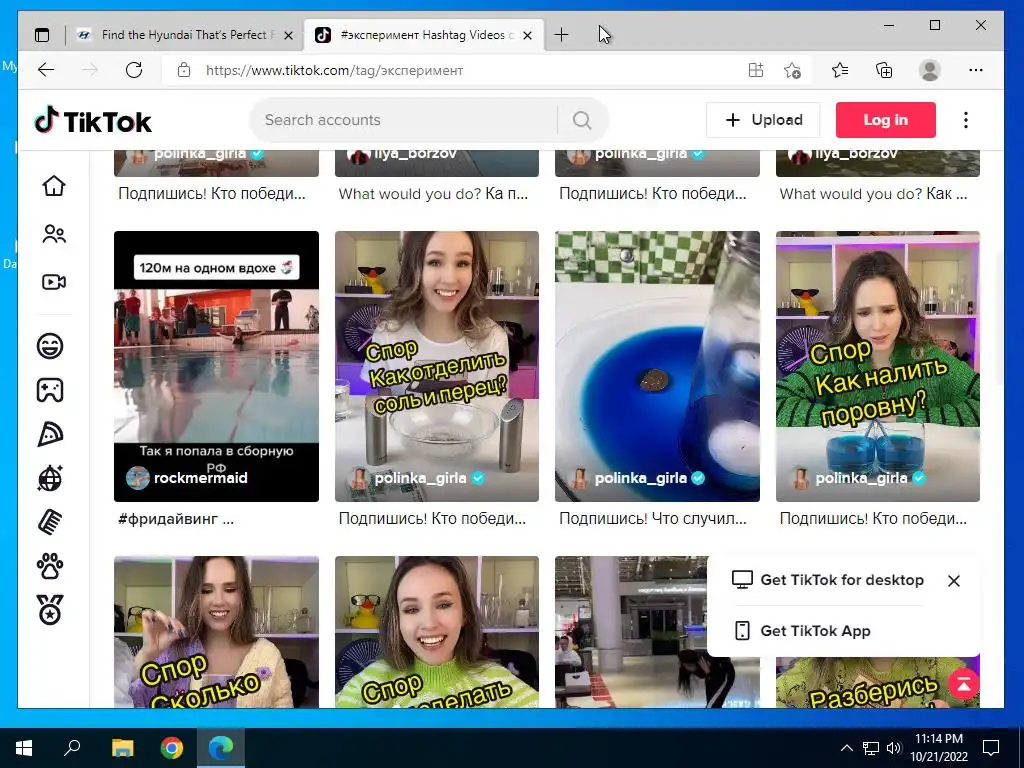1024x768 pixels.
Task: Select the Comedy smiley face category icon
Action: [x=50, y=345]
